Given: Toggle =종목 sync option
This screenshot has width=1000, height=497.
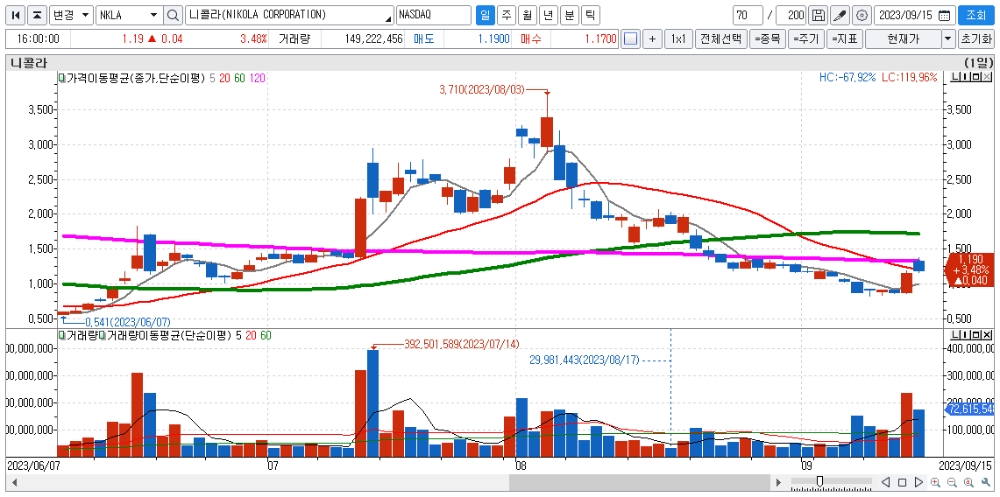Looking at the screenshot, I should (767, 39).
